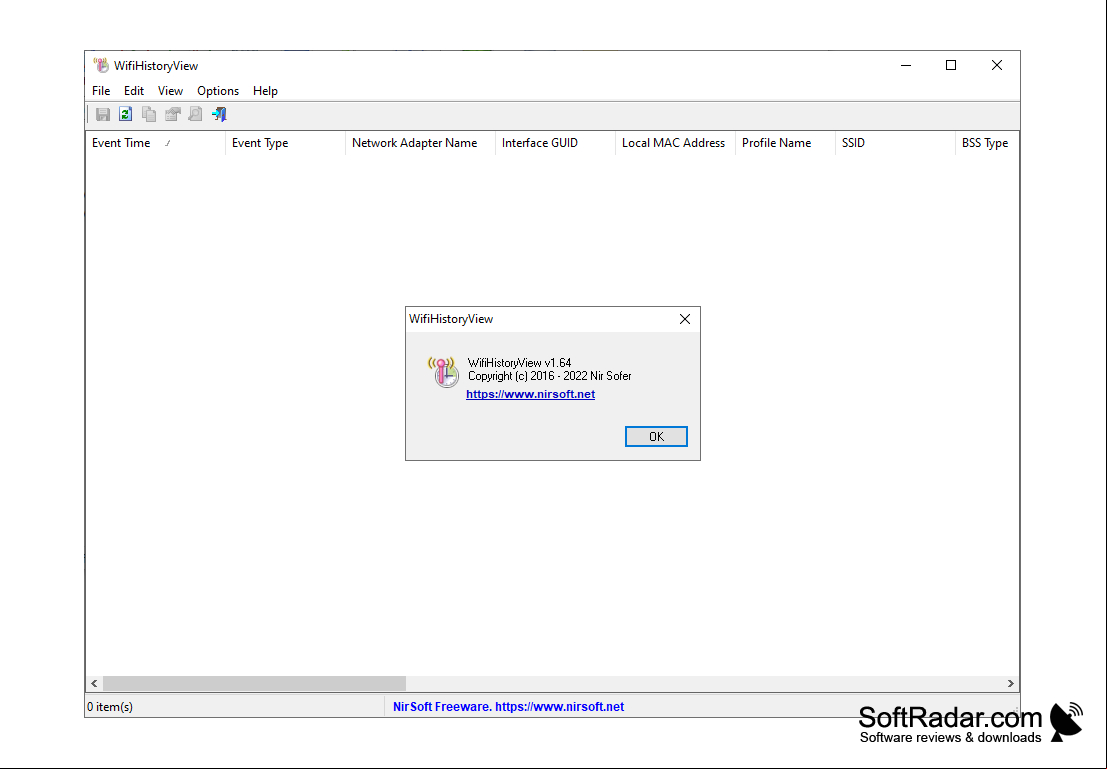This screenshot has height=769, width=1107.
Task: Sort by the Event Time column
Action: tap(155, 143)
